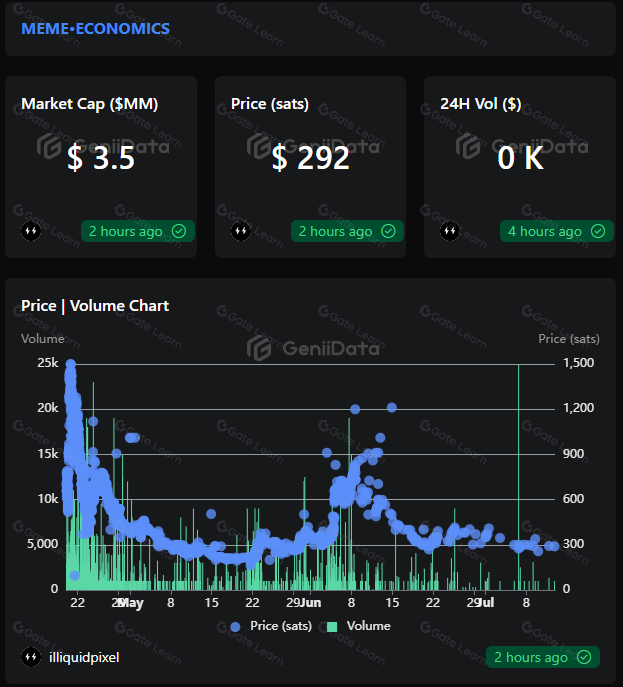Click the '24H Vol ($)' heading

481,104
